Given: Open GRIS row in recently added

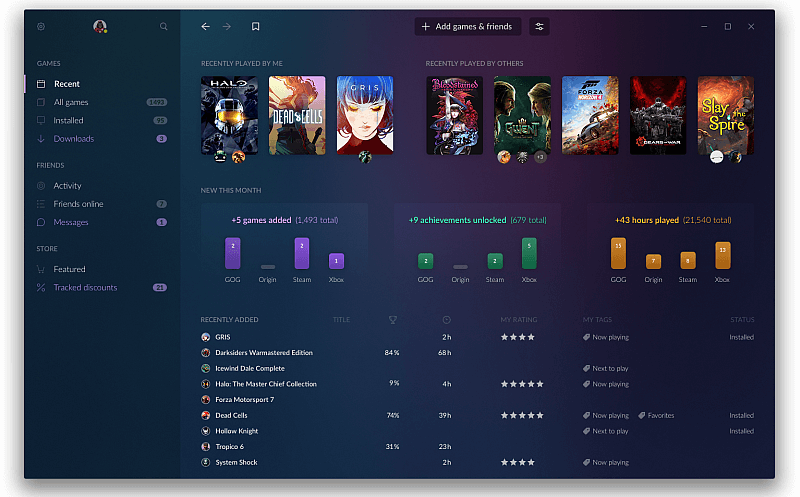Looking at the screenshot, I should [x=478, y=337].
